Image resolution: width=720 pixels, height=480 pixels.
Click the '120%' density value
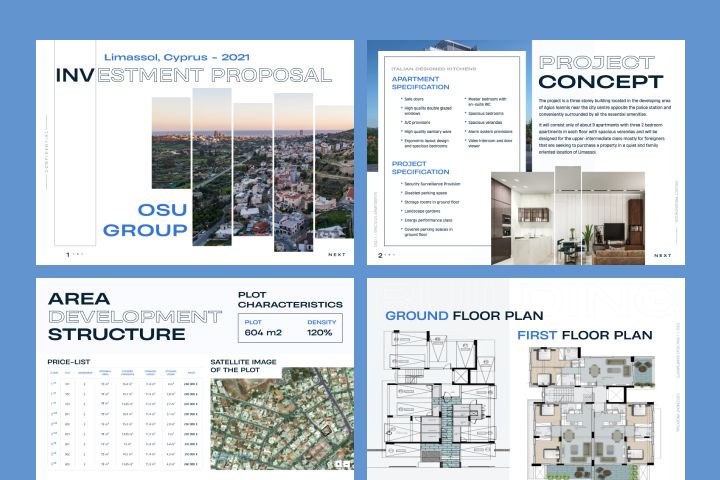320,333
